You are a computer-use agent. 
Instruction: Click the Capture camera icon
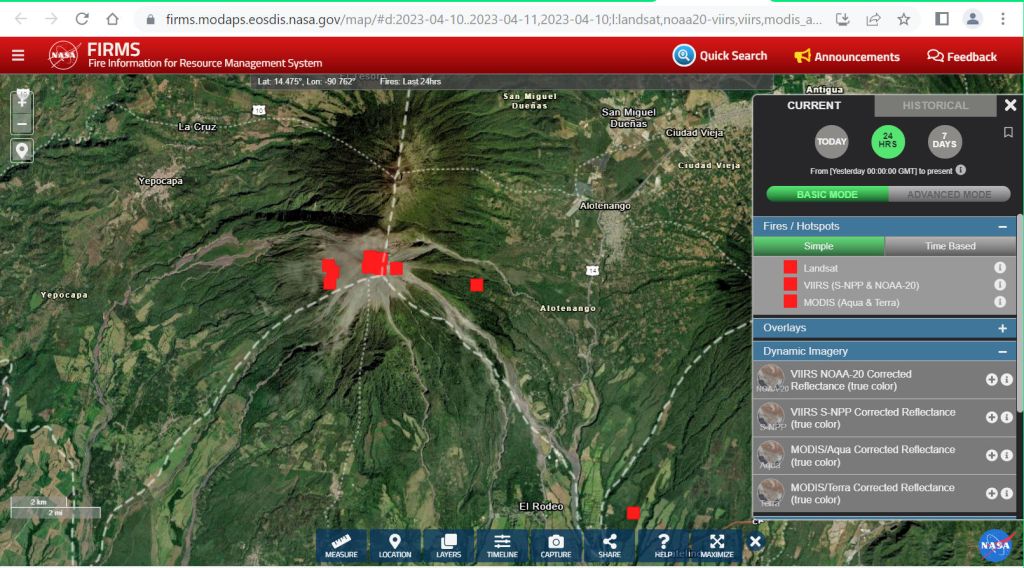pos(556,545)
